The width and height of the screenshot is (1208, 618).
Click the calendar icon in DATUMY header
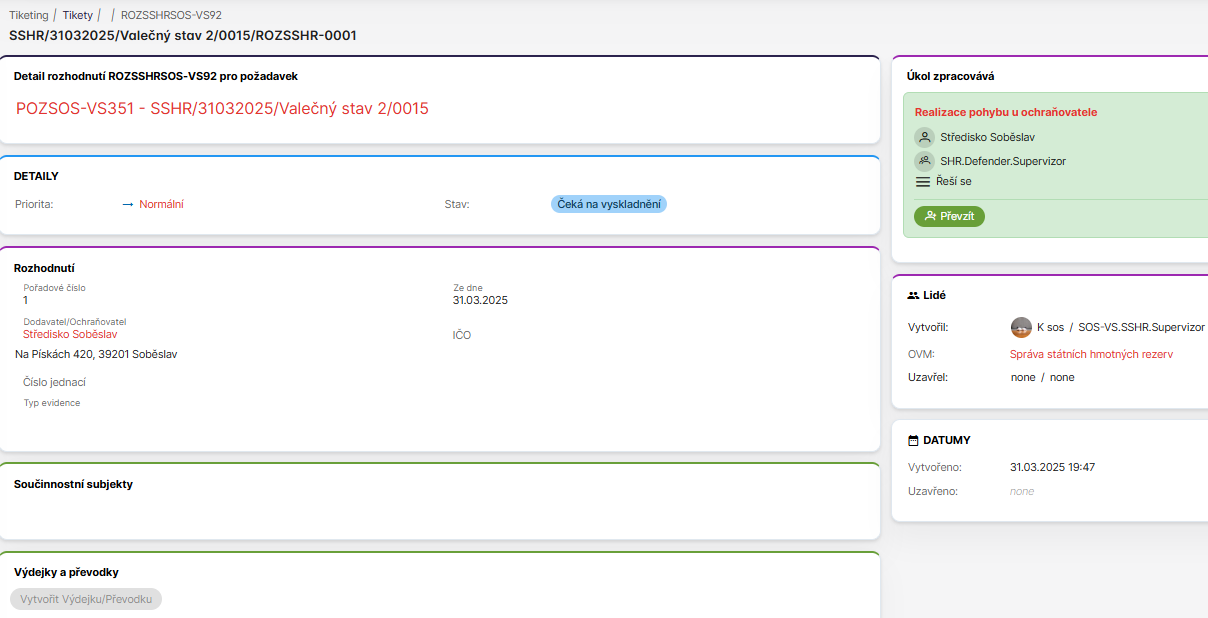coord(913,440)
